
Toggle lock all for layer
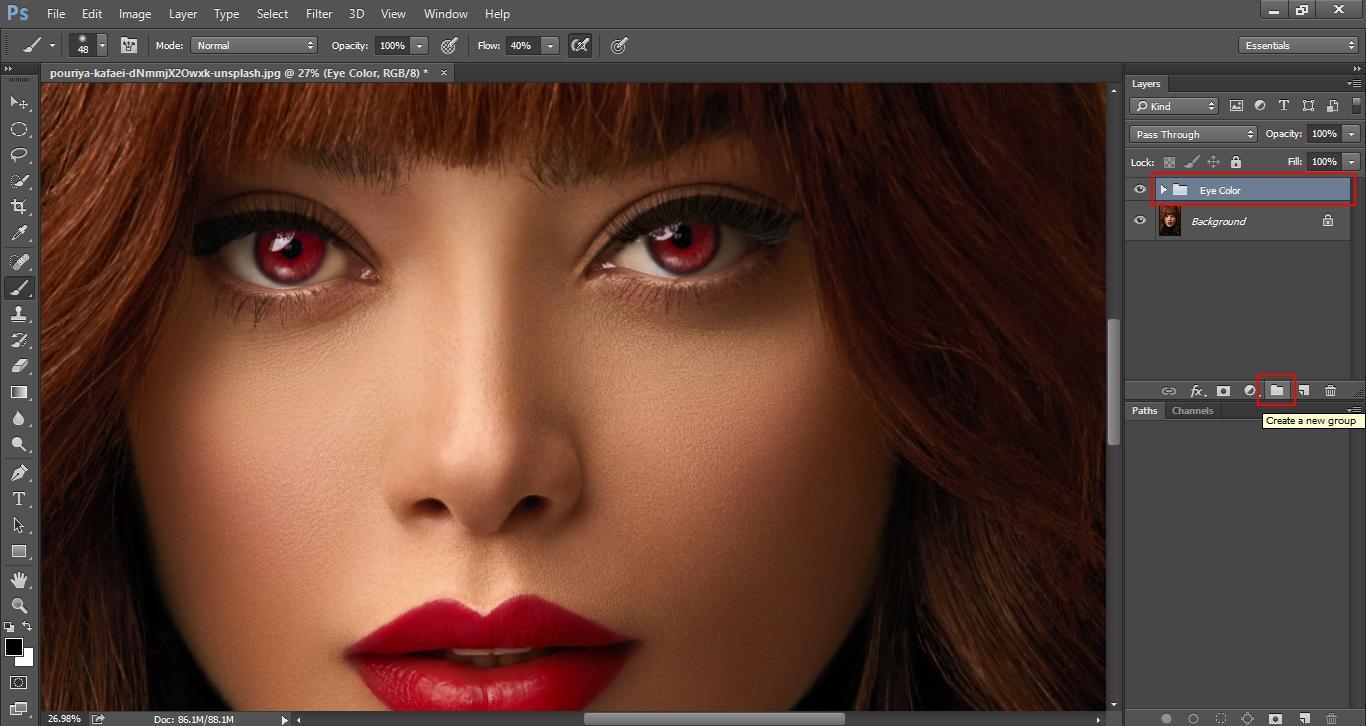pyautogui.click(x=1236, y=162)
